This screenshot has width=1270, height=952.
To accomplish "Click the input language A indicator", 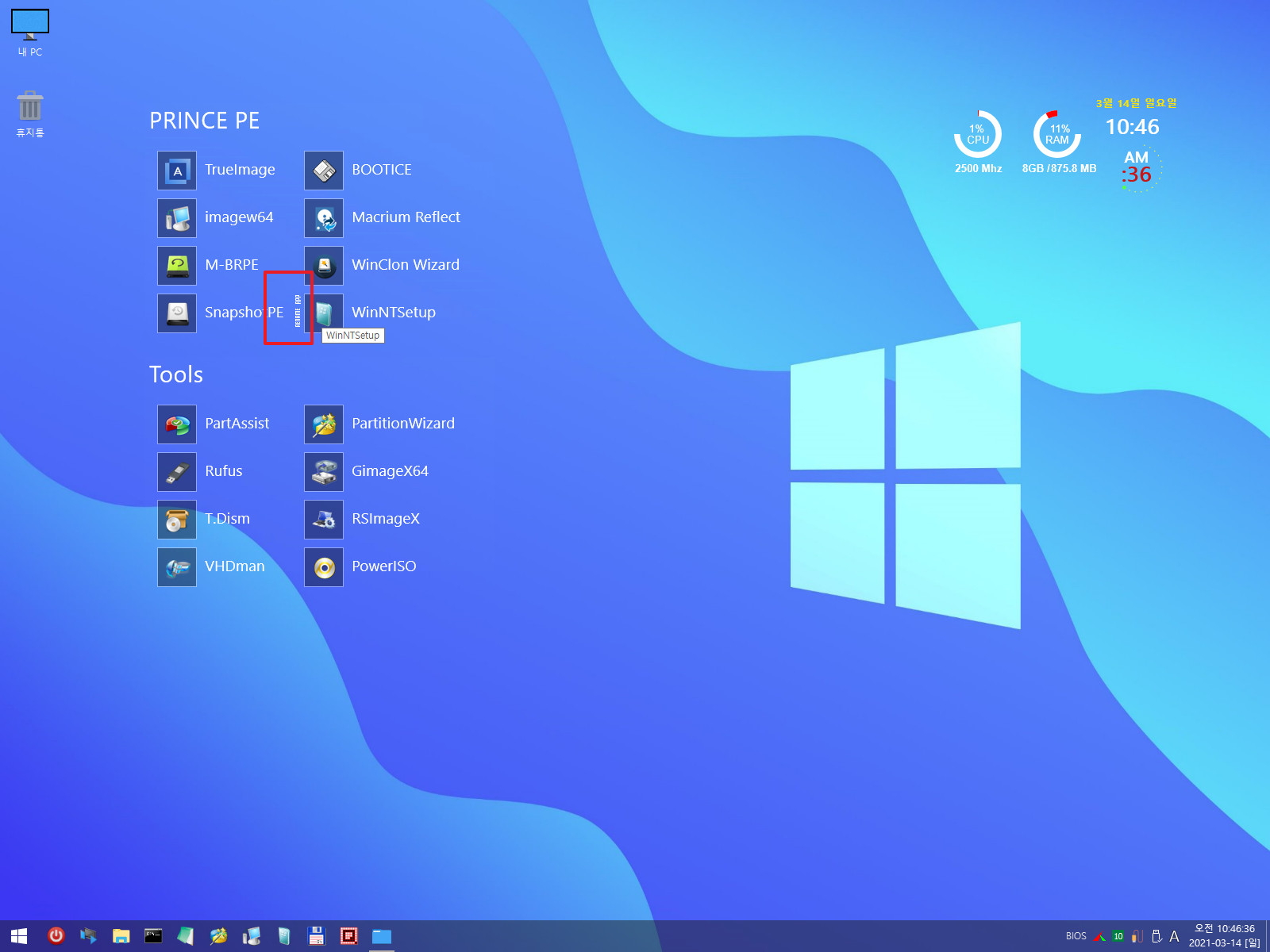I will 1175,936.
